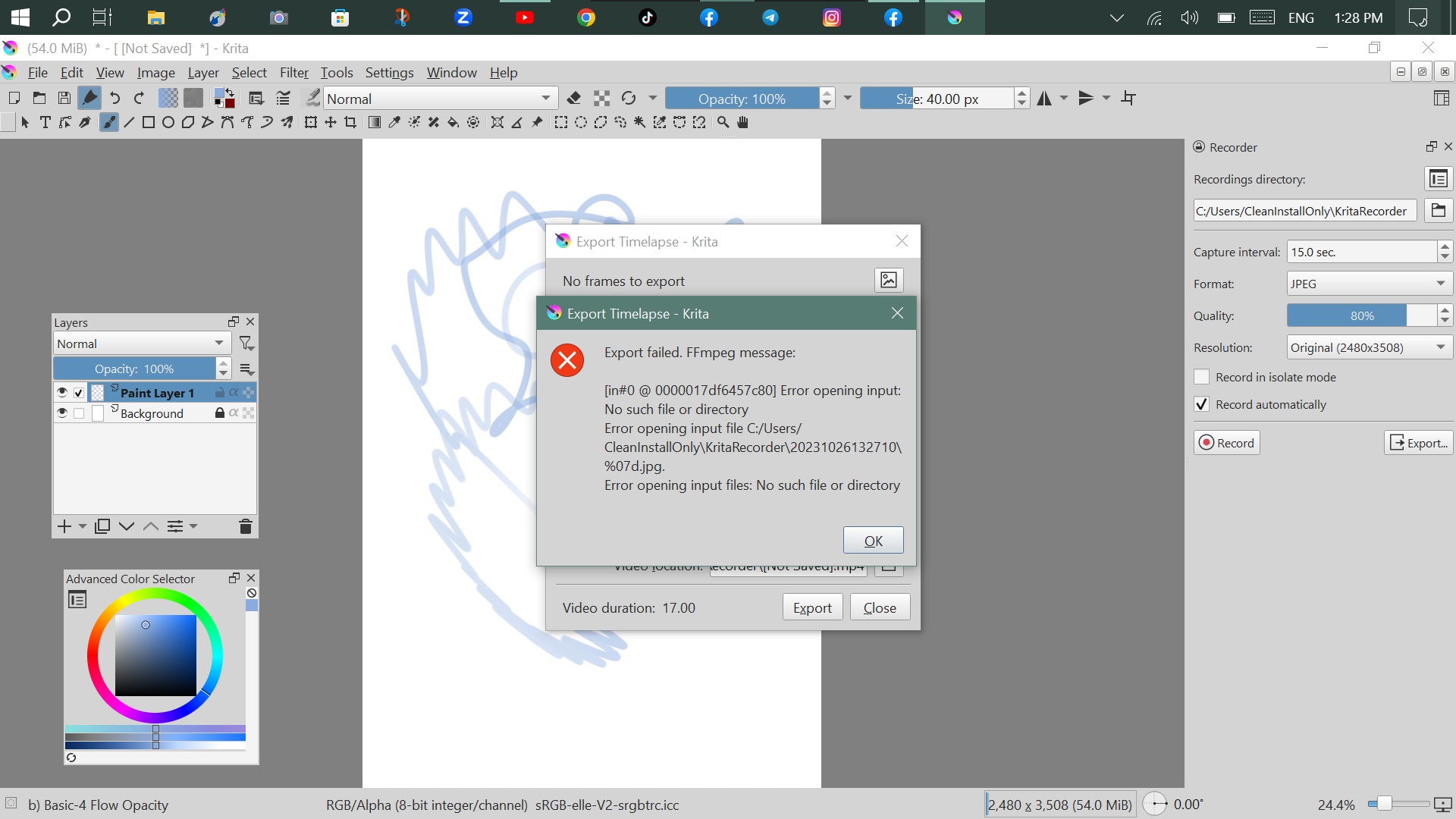Open the Layers blending mode dropdown
This screenshot has height=819, width=1456.
pyautogui.click(x=142, y=344)
